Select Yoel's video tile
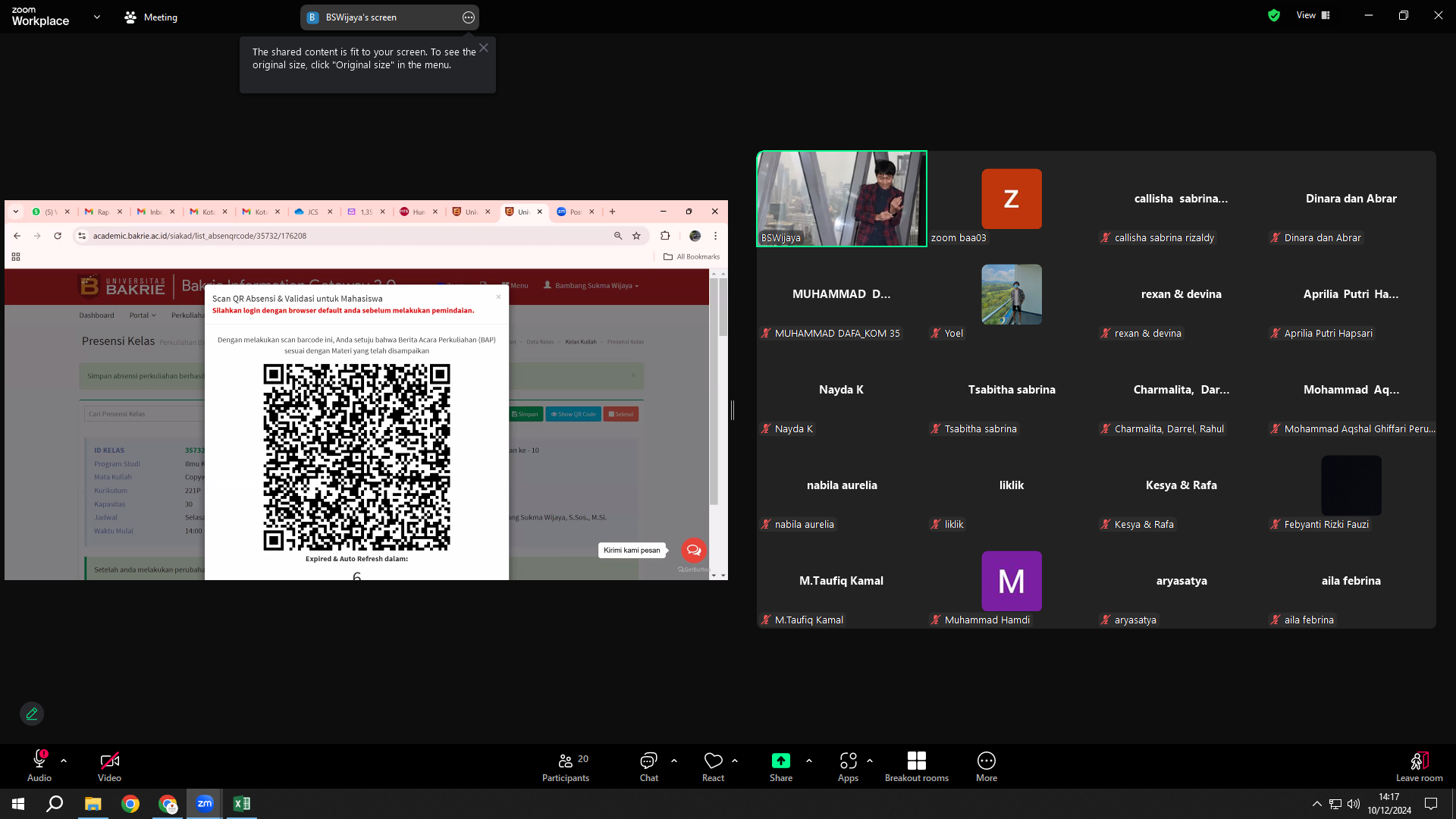1456x819 pixels. tap(1012, 294)
